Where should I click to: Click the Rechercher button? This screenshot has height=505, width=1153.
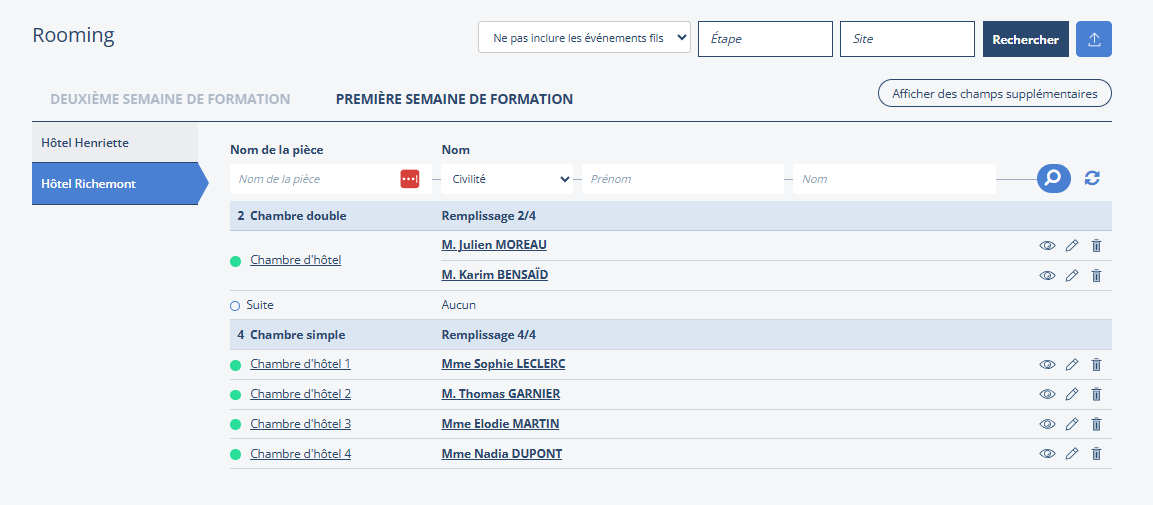point(1025,39)
